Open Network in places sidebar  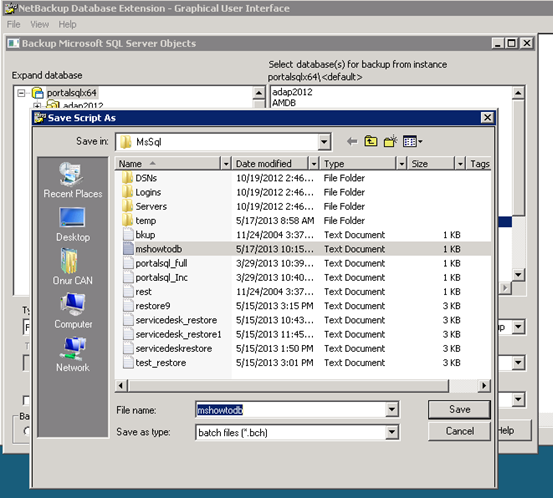click(x=73, y=354)
